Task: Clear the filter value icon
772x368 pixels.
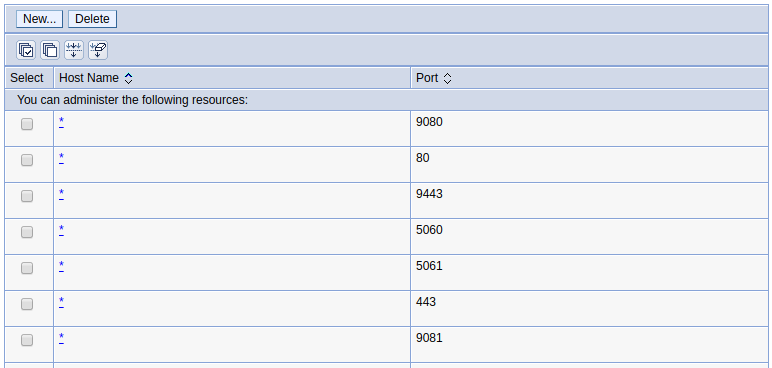Action: pyautogui.click(x=98, y=50)
